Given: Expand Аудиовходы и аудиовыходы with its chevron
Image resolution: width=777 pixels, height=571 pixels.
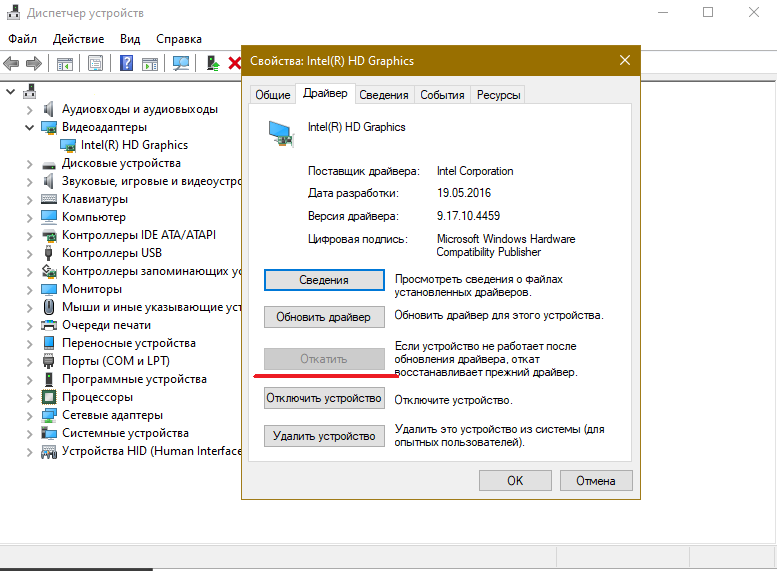Looking at the screenshot, I should click(30, 110).
